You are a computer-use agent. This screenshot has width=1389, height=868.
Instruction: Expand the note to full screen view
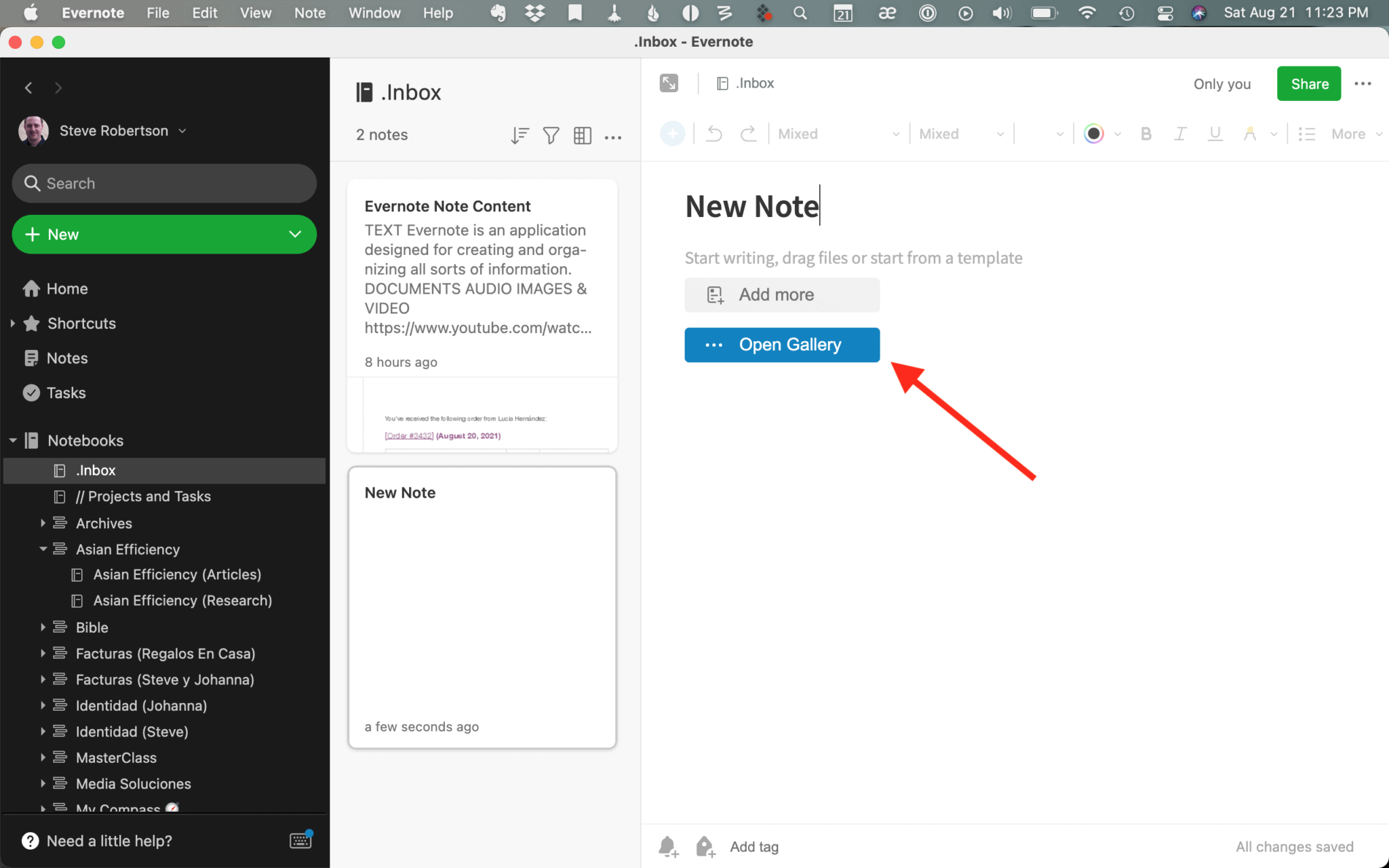pos(668,82)
